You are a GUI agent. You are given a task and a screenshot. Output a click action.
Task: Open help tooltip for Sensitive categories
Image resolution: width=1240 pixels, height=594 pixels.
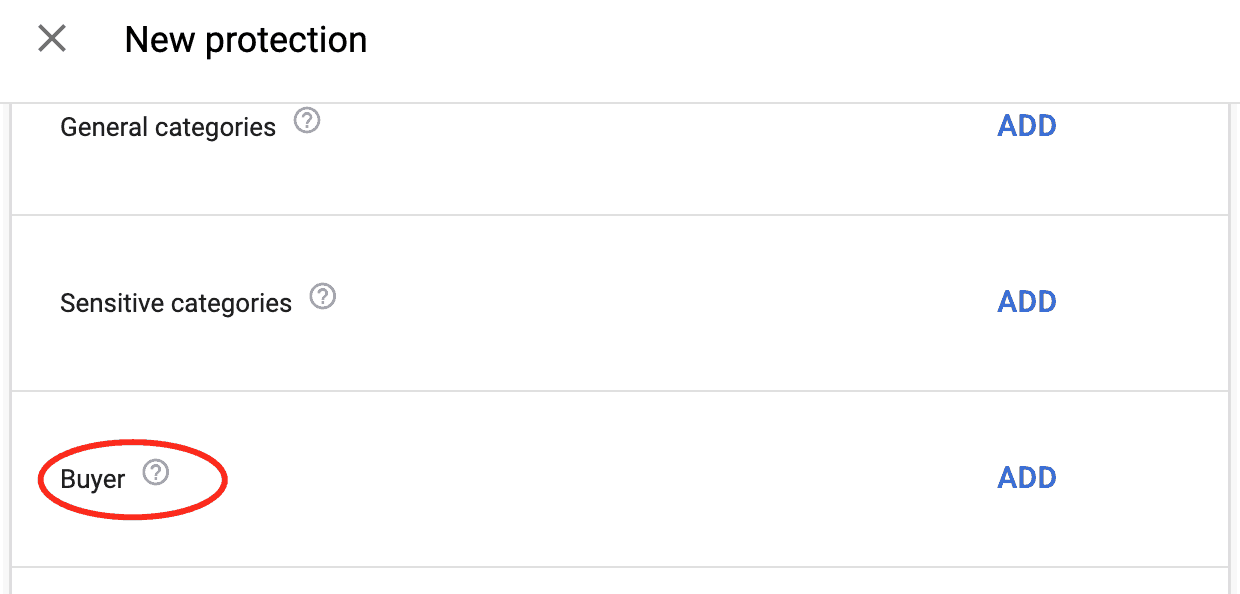click(323, 297)
